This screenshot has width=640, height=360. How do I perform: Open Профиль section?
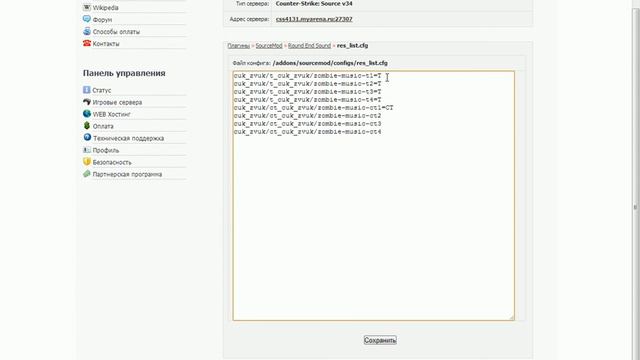coord(105,150)
